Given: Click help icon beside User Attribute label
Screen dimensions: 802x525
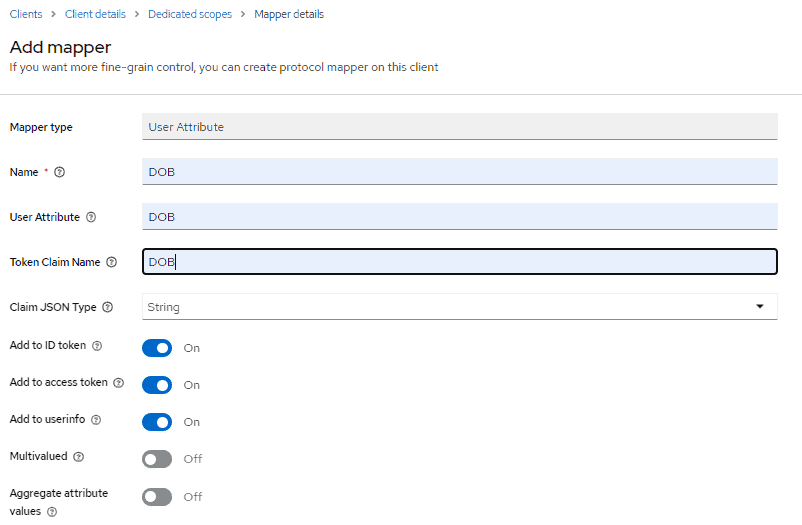Looking at the screenshot, I should tap(91, 217).
